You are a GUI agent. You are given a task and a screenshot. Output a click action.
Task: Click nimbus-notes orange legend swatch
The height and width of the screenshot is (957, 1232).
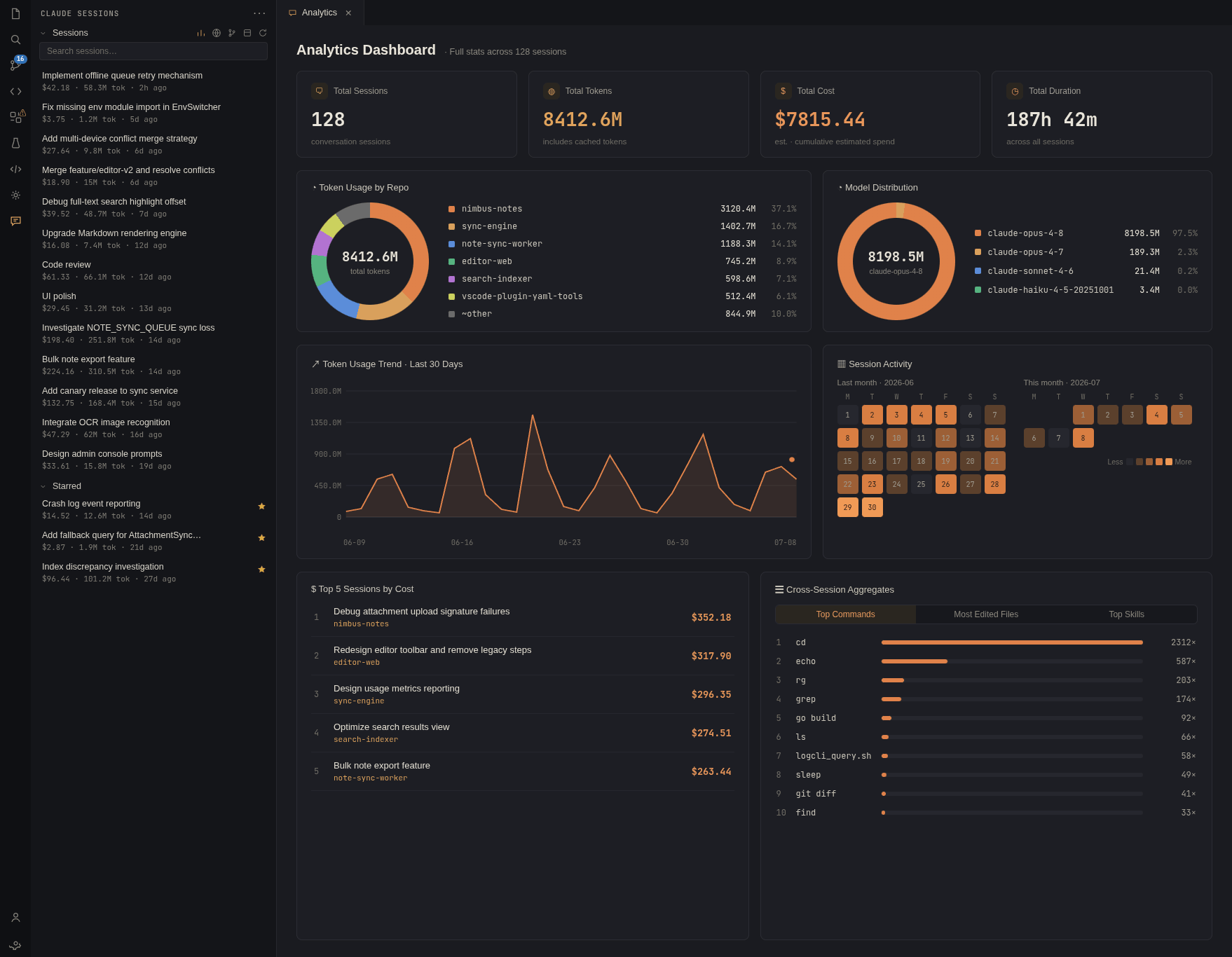(451, 209)
